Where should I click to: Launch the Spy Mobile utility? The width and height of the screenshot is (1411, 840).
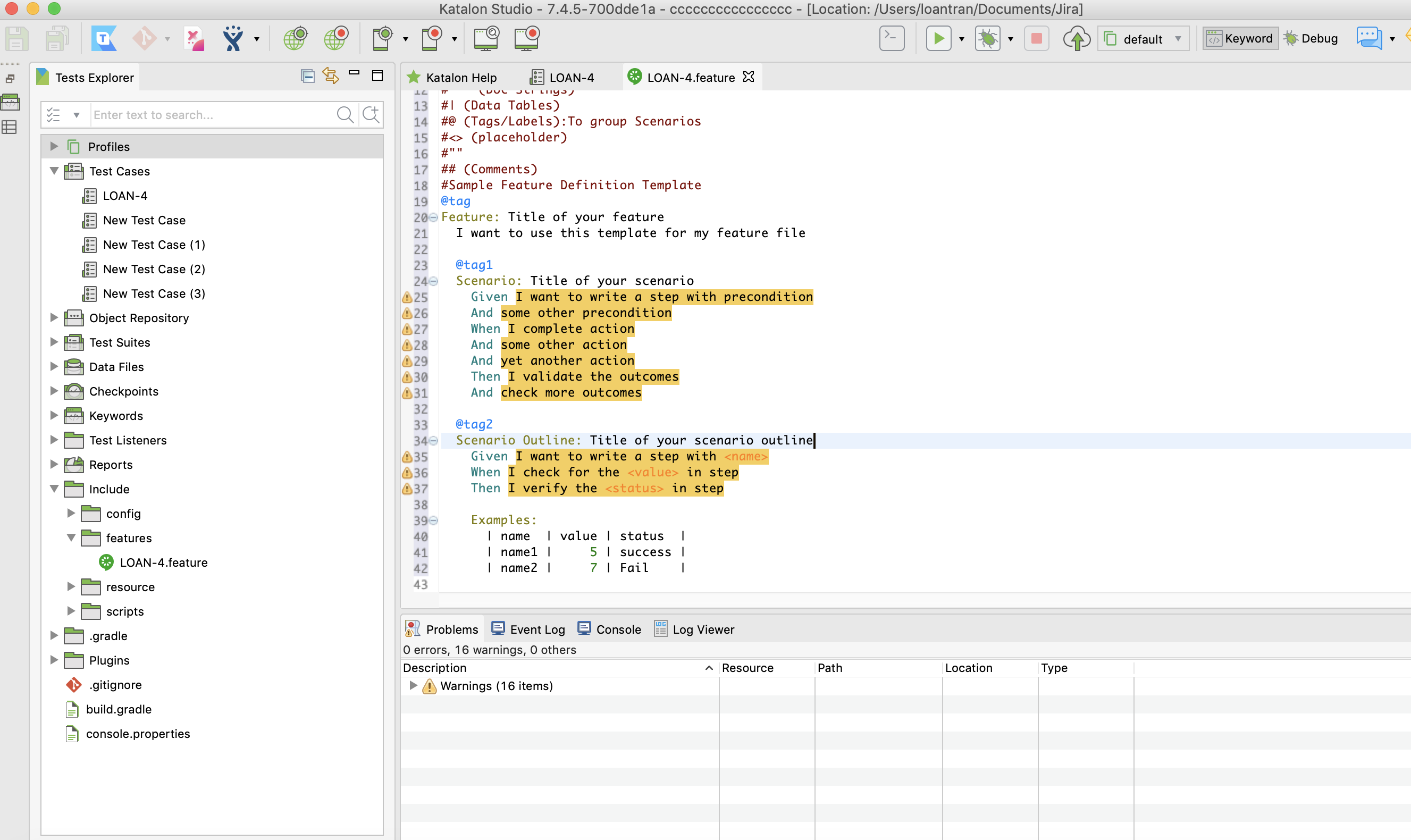coord(383,38)
